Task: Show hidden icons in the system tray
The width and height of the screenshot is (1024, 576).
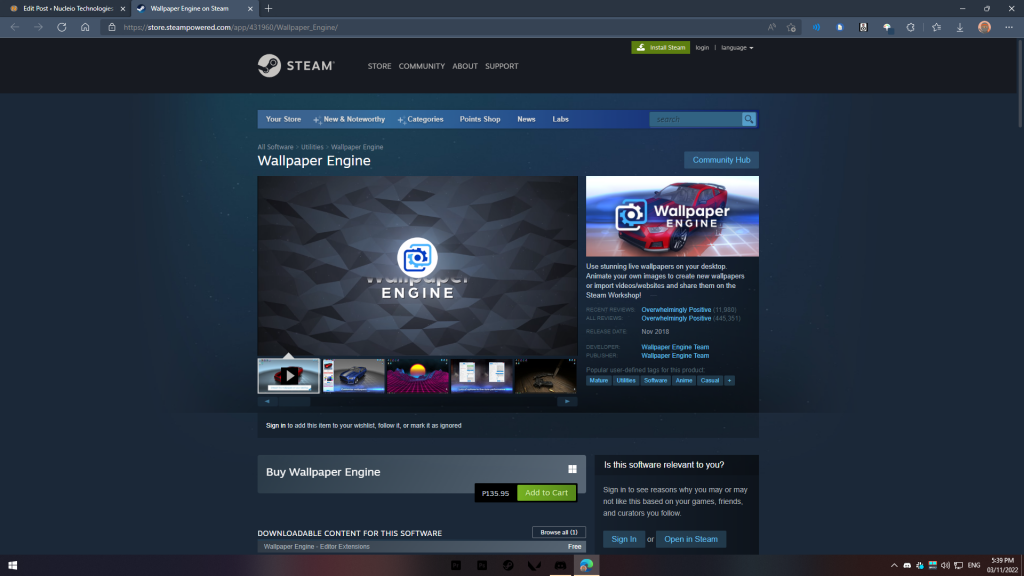Action: point(894,566)
